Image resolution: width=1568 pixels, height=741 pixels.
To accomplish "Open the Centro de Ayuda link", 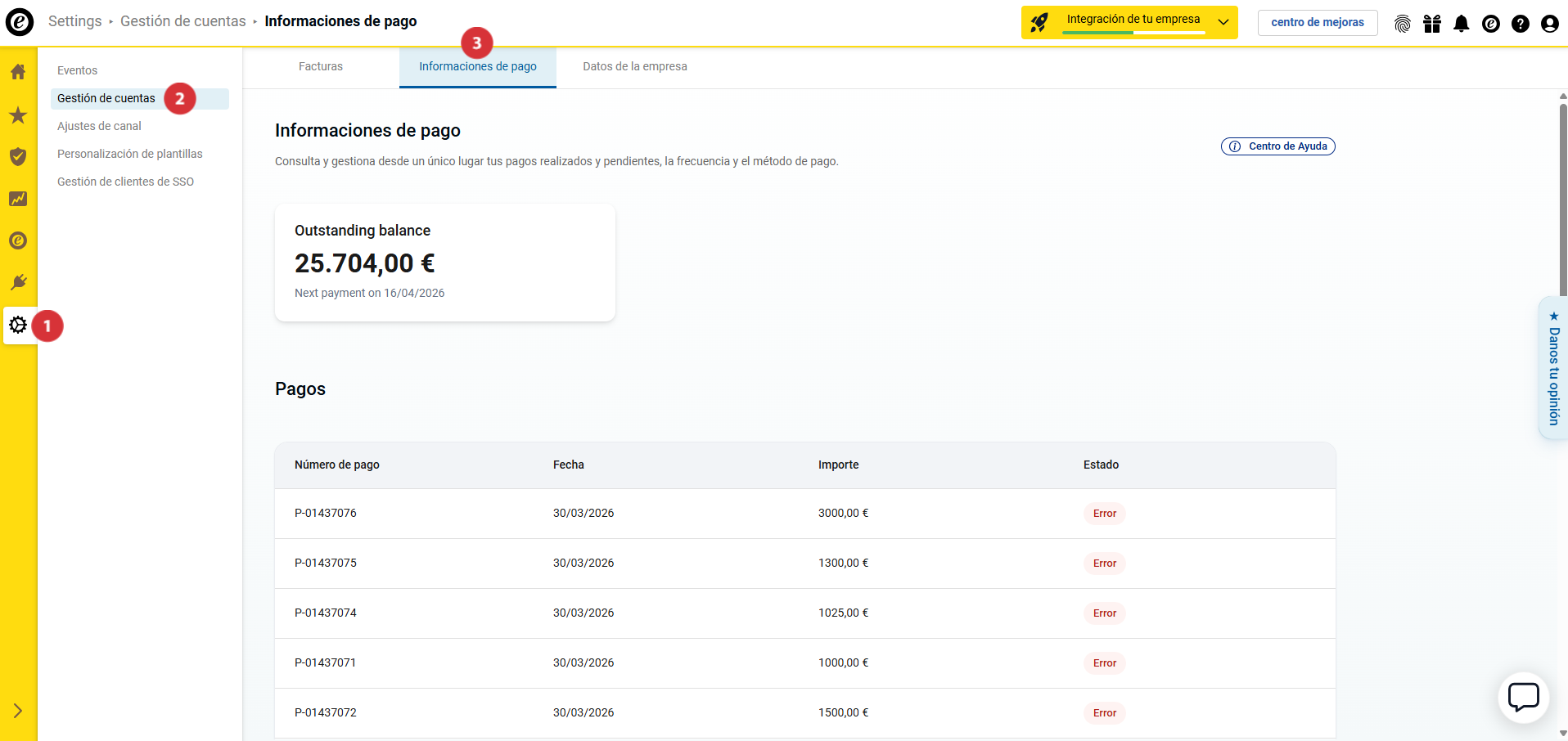I will 1278,146.
